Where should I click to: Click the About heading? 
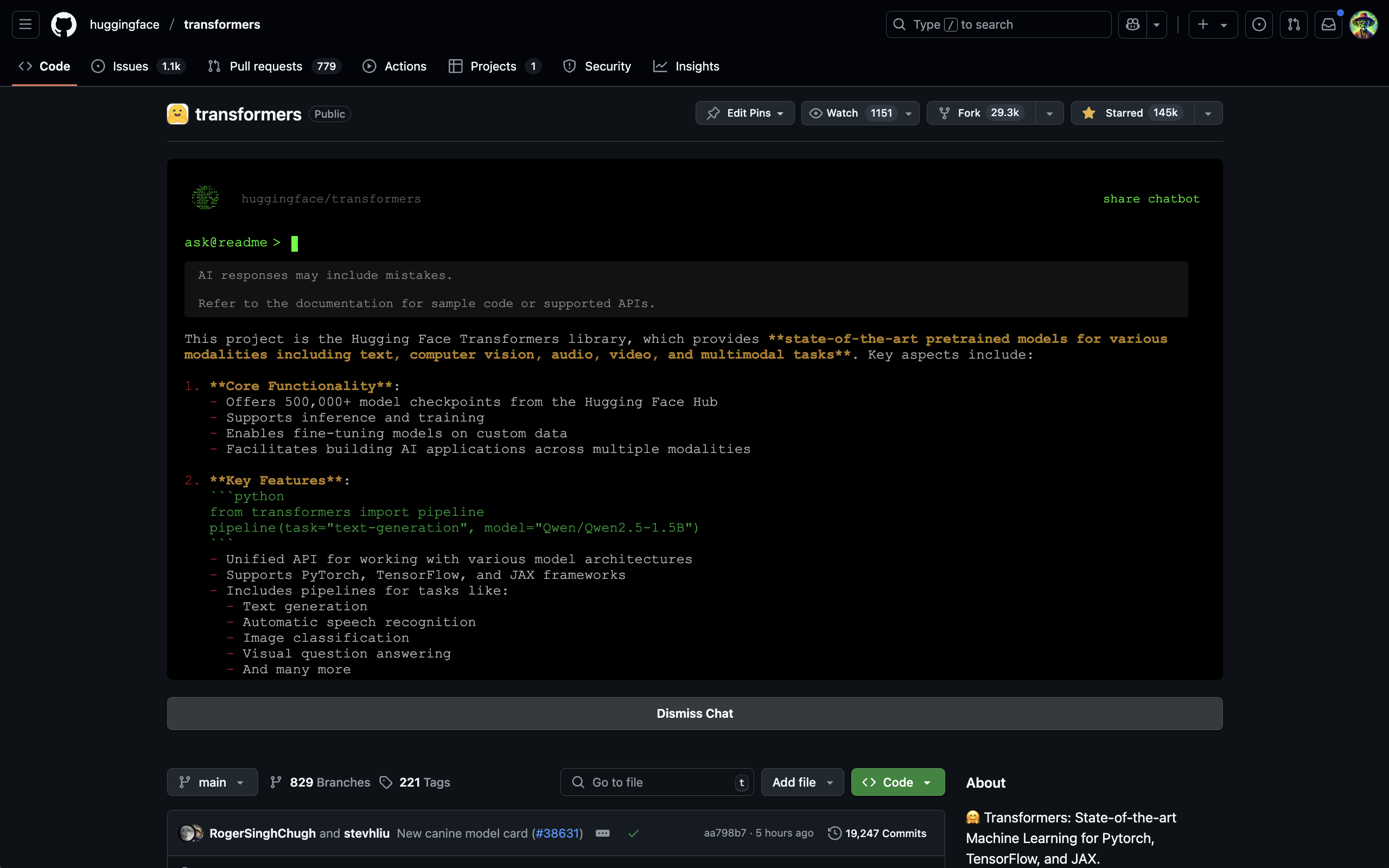tap(985, 782)
